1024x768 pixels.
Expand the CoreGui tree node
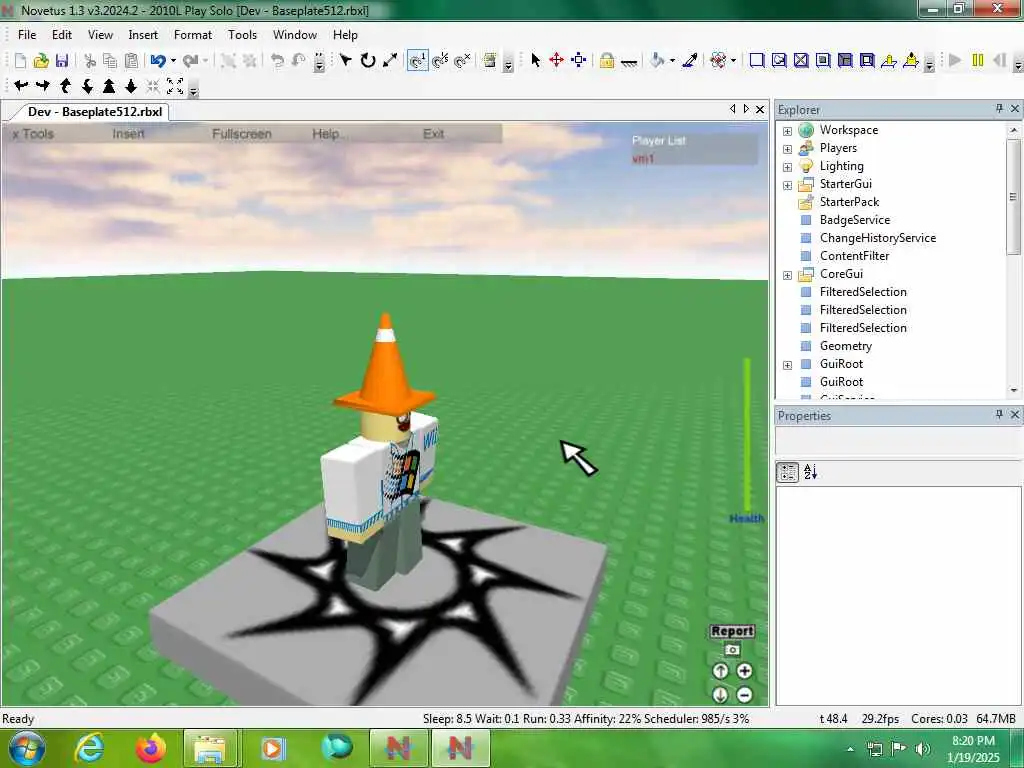pyautogui.click(x=788, y=275)
